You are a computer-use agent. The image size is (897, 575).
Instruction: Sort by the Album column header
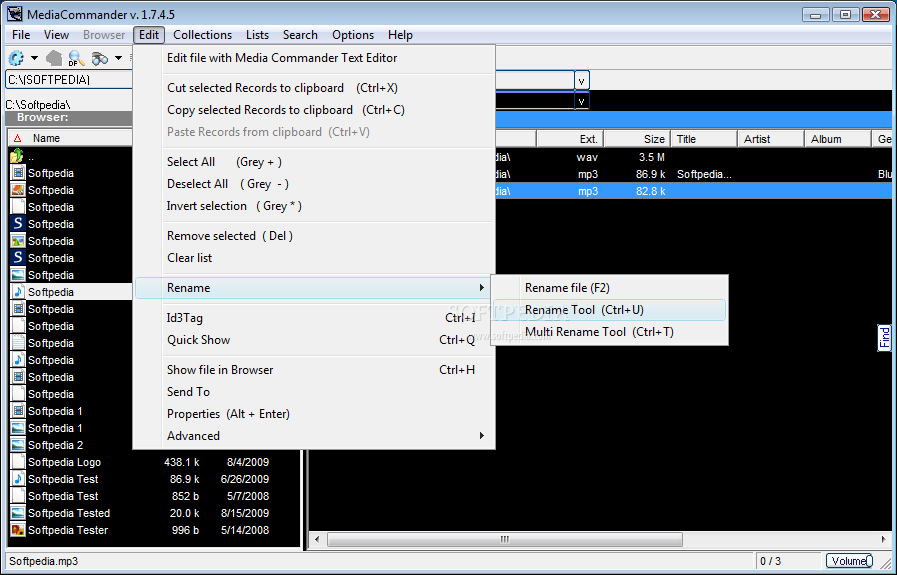pos(838,139)
